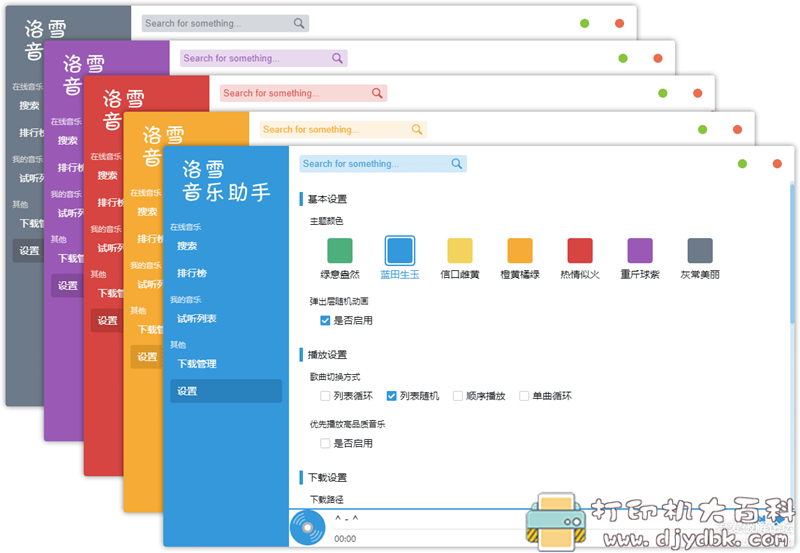Click the search magnifier in red window
The image size is (800, 553).
(377, 93)
